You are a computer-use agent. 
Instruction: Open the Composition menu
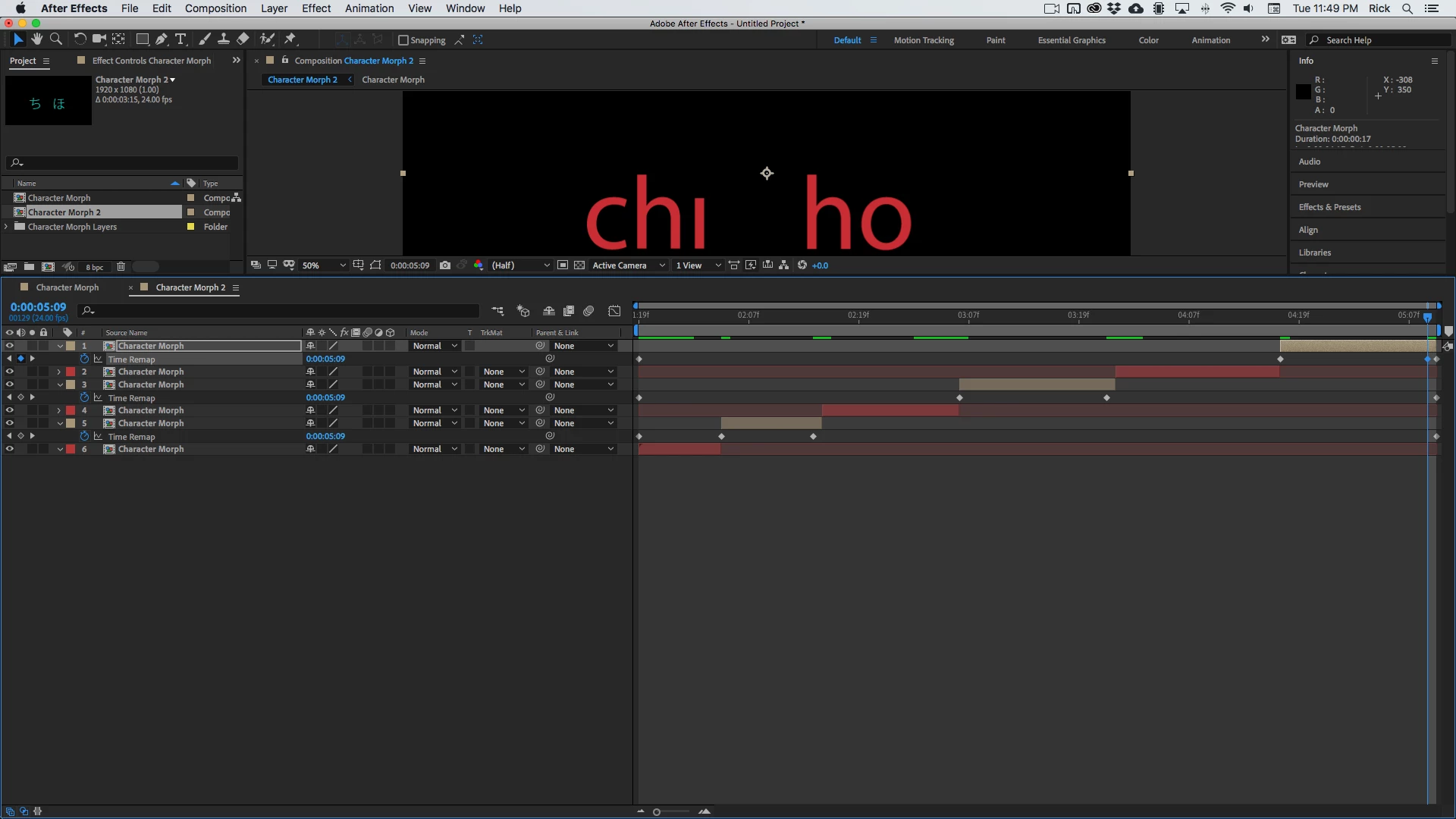pos(215,8)
